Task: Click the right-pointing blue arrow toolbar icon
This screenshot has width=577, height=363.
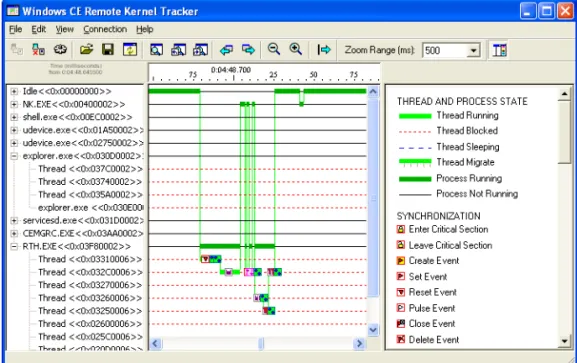Action: coord(248,49)
